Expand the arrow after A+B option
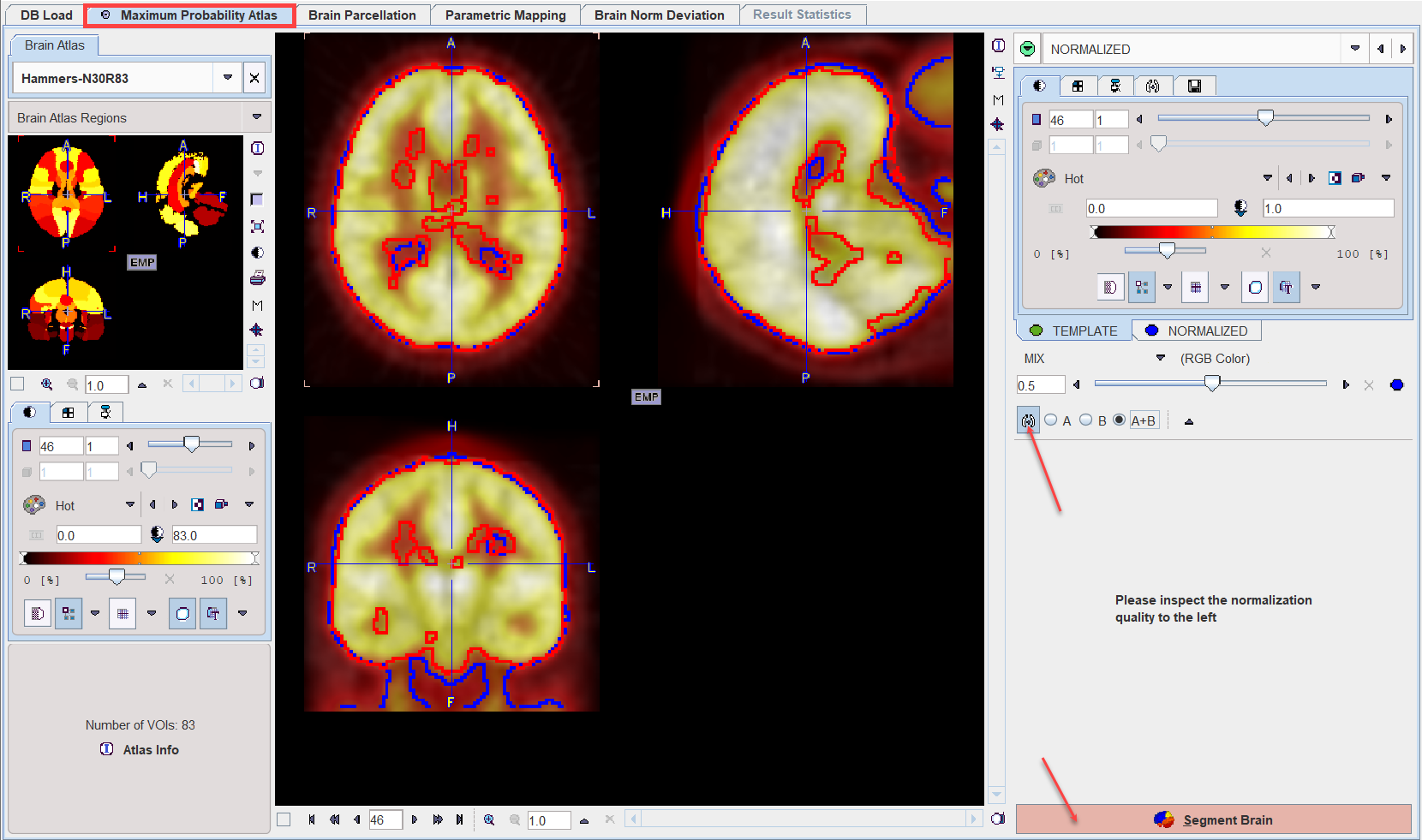This screenshot has height=840, width=1422. (x=1188, y=421)
